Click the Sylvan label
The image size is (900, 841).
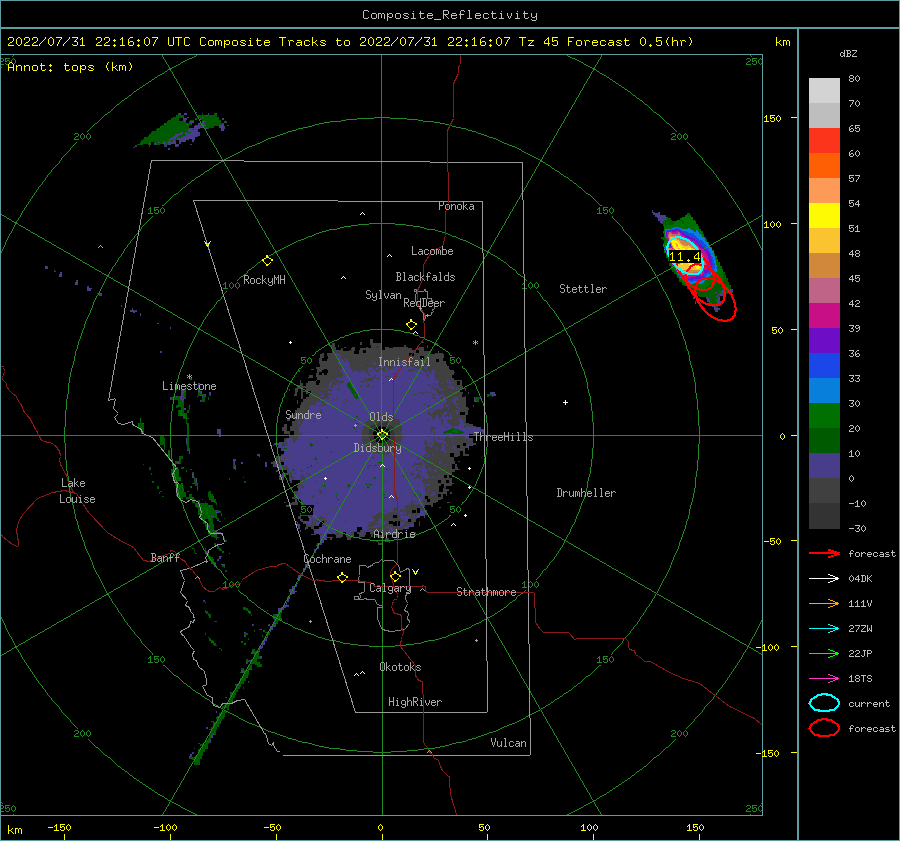coord(383,295)
